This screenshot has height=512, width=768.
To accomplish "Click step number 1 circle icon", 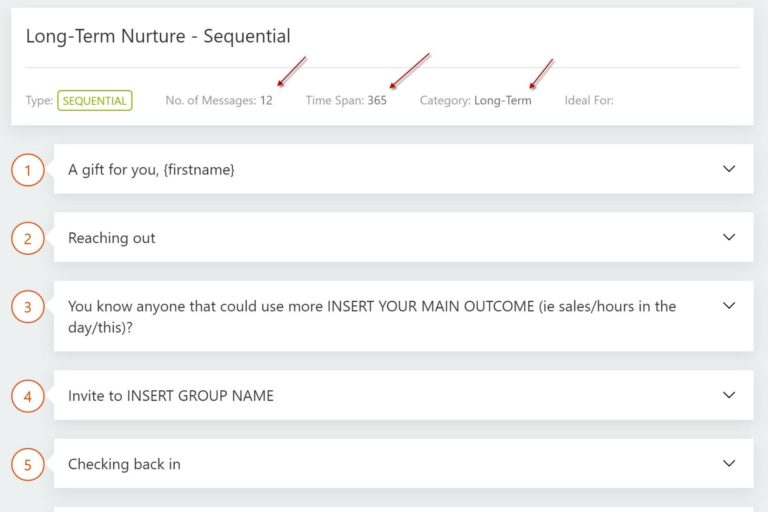I will [28, 170].
